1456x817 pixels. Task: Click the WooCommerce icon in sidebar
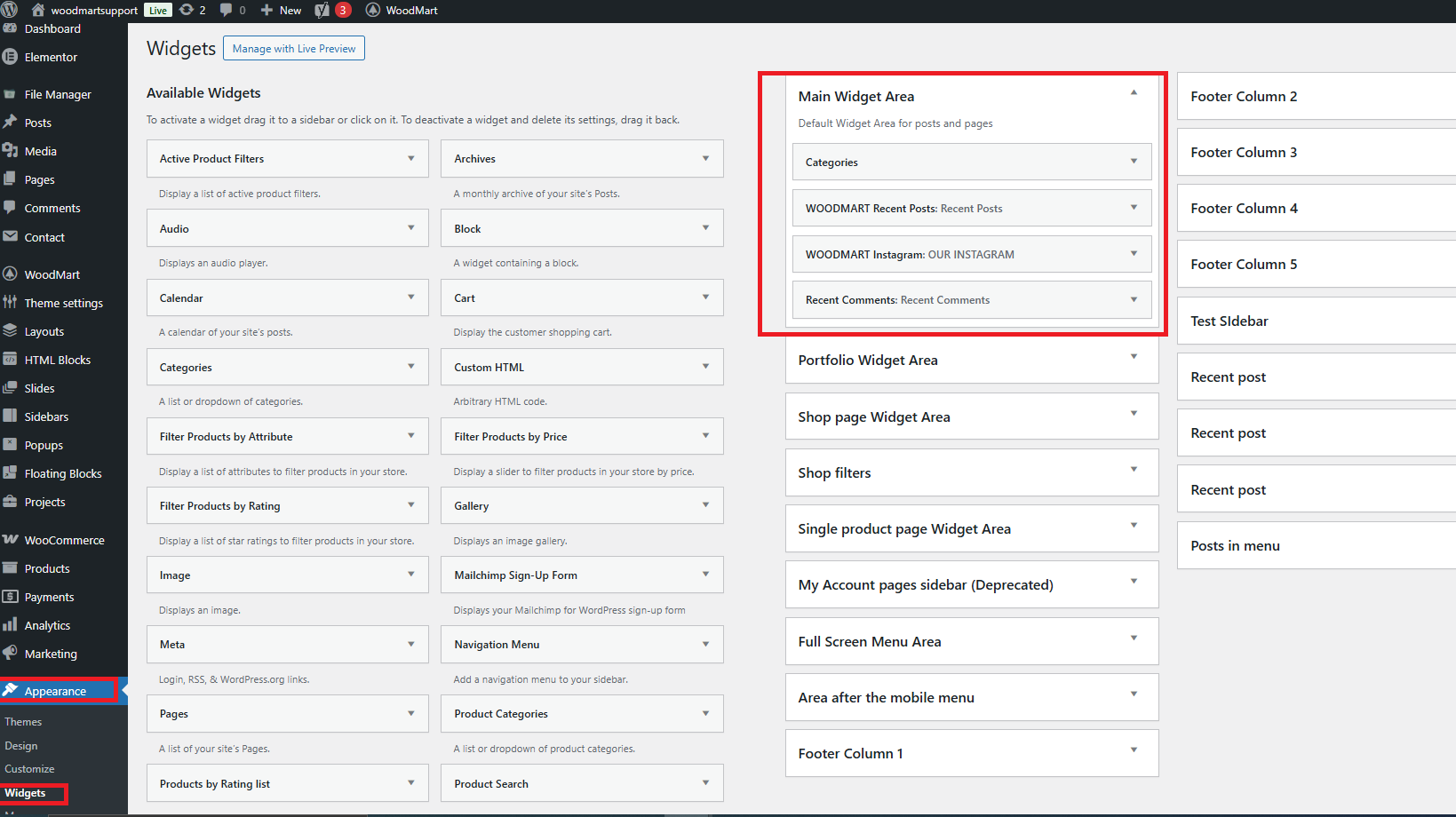(10, 540)
